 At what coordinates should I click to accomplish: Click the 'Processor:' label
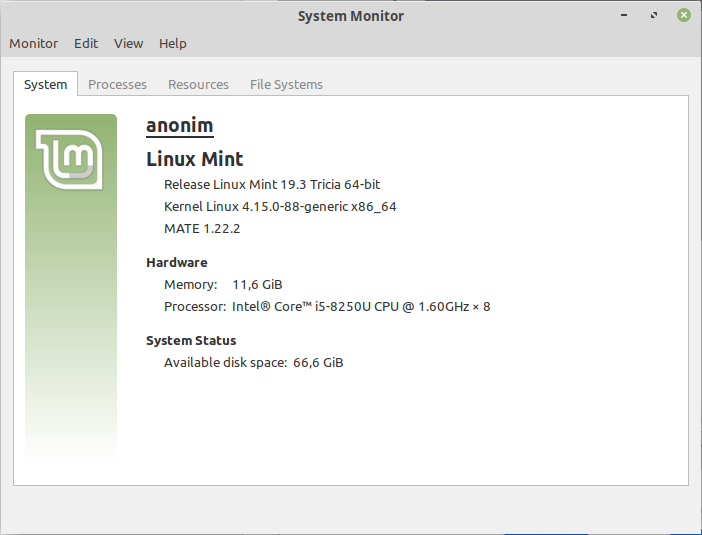(x=195, y=307)
